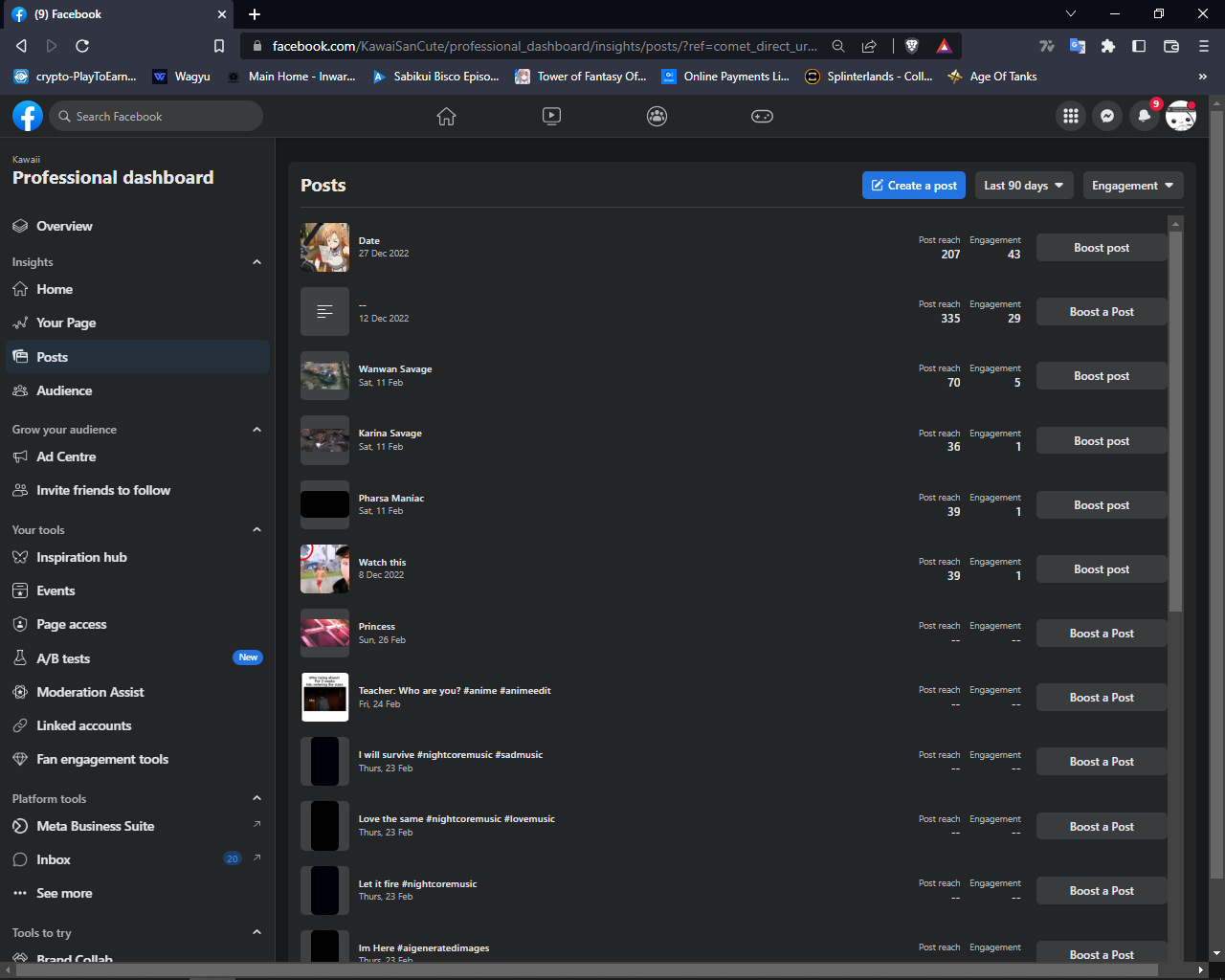This screenshot has width=1225, height=980.
Task: Collapse the Platform tools section
Action: (x=256, y=798)
